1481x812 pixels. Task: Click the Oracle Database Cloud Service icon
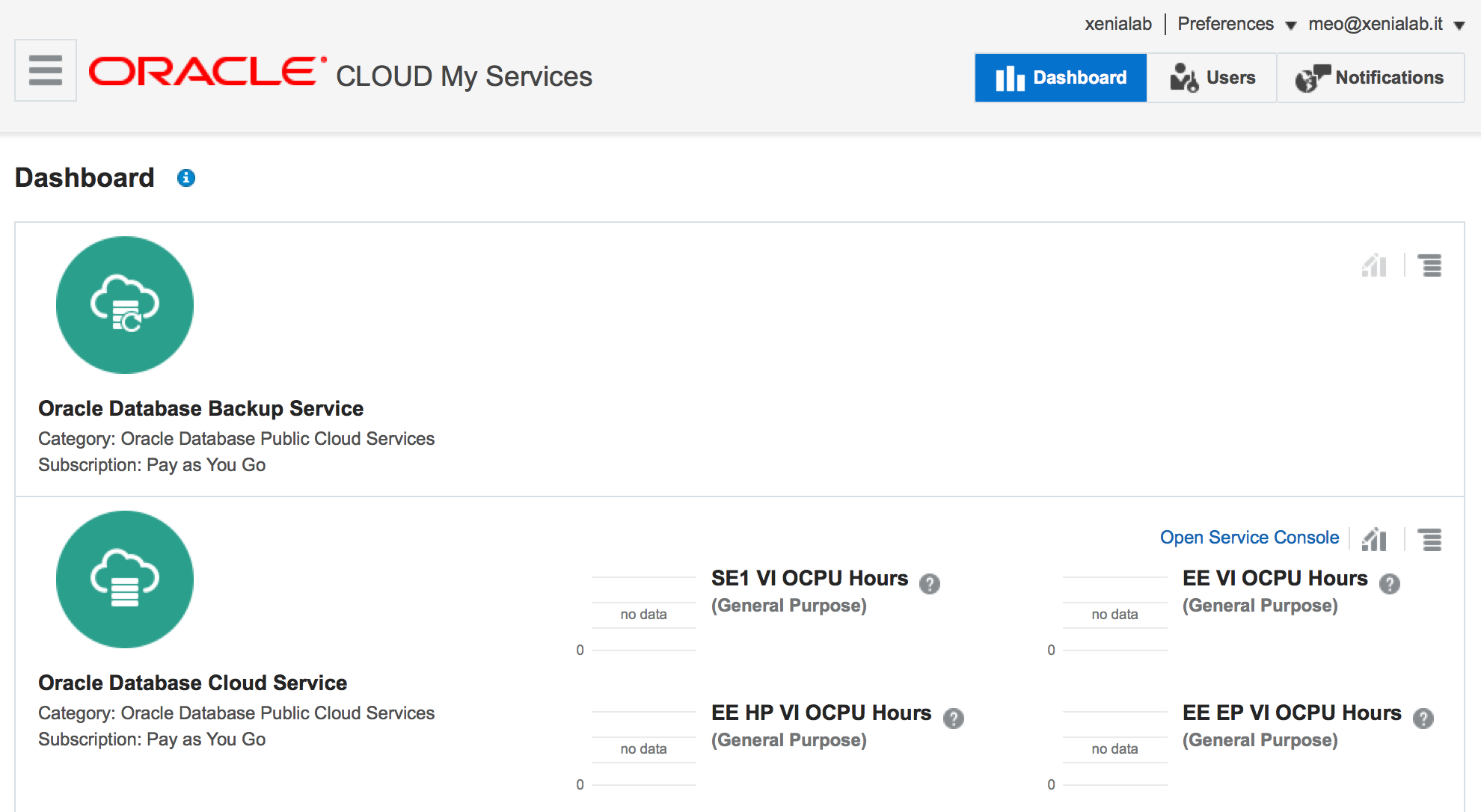pyautogui.click(x=125, y=579)
